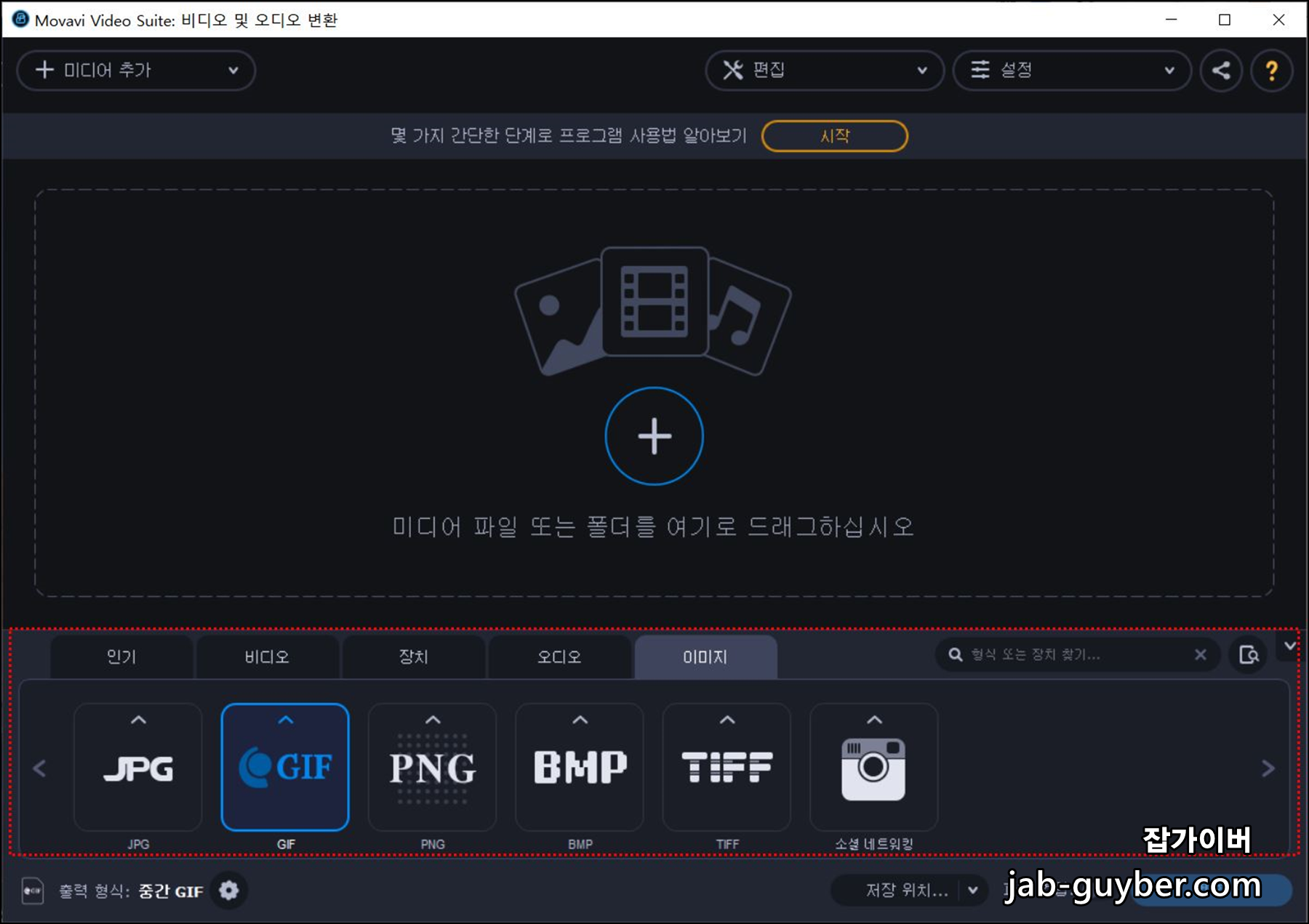The width and height of the screenshot is (1309, 924).
Task: Select the GIF format tile
Action: [x=285, y=767]
